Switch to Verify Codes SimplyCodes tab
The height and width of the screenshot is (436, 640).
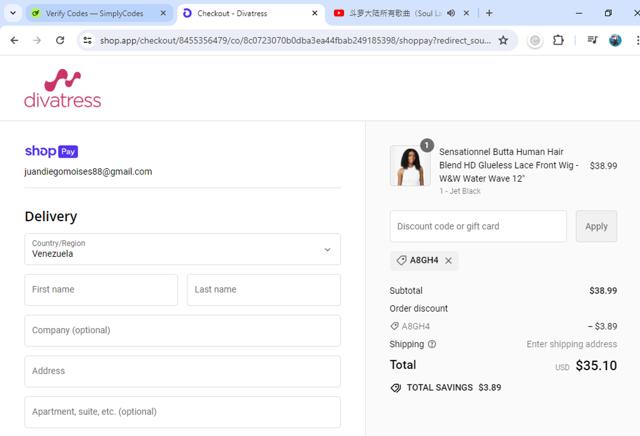tap(99, 13)
